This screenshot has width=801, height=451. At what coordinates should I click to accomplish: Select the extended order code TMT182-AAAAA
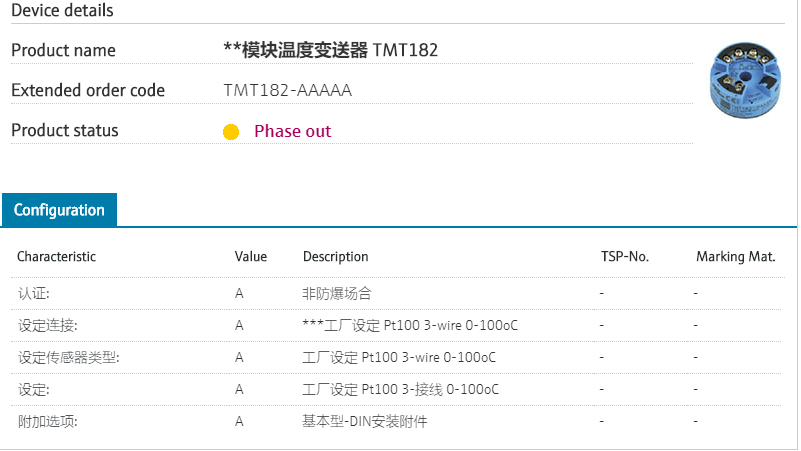click(x=288, y=91)
